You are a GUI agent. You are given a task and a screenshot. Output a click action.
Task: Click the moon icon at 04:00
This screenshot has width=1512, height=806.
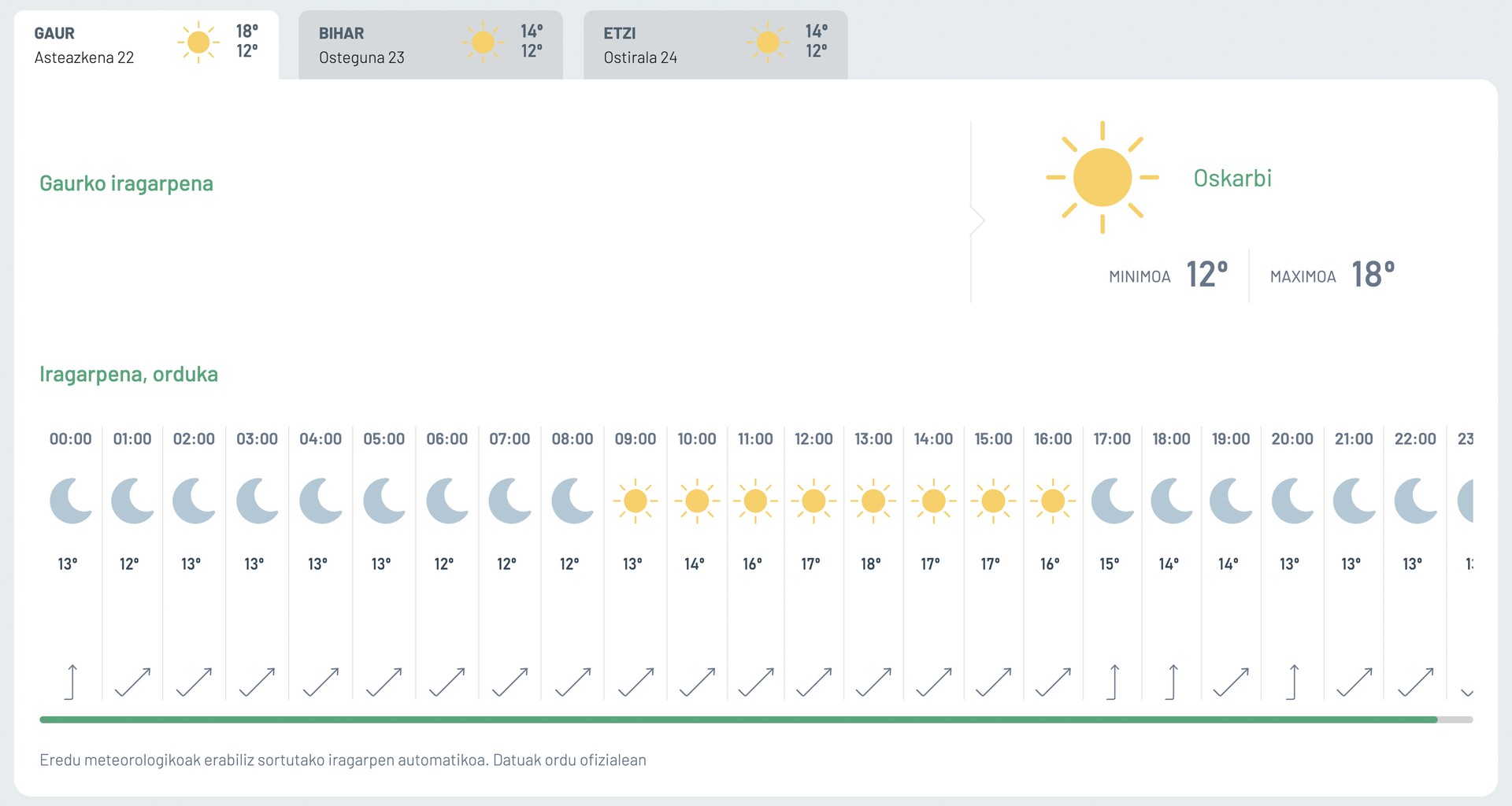321,501
